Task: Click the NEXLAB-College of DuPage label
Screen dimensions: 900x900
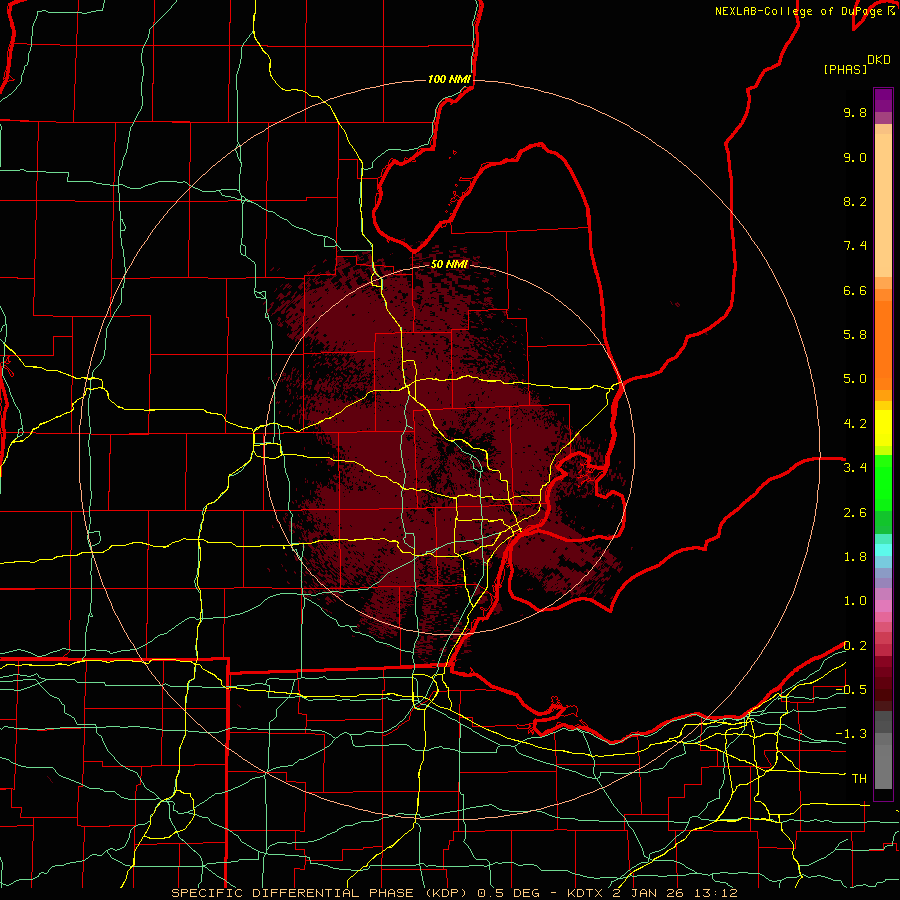Action: [800, 11]
